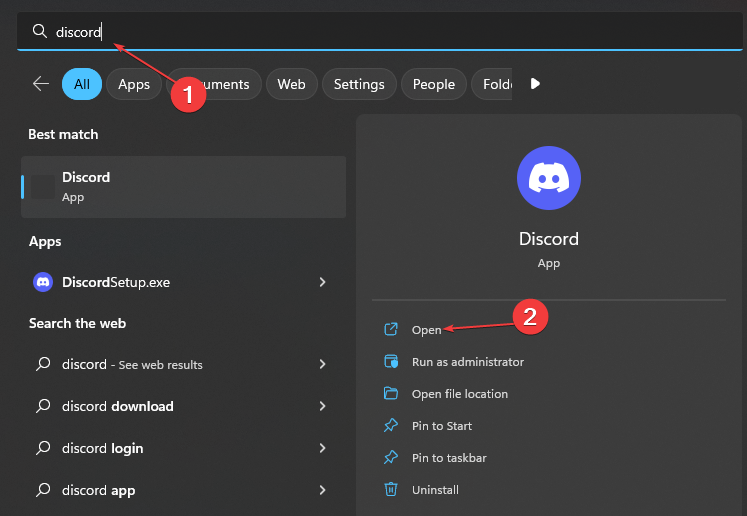Open the Discord App best match result
Viewport: 747px width, 516px height.
tap(183, 187)
